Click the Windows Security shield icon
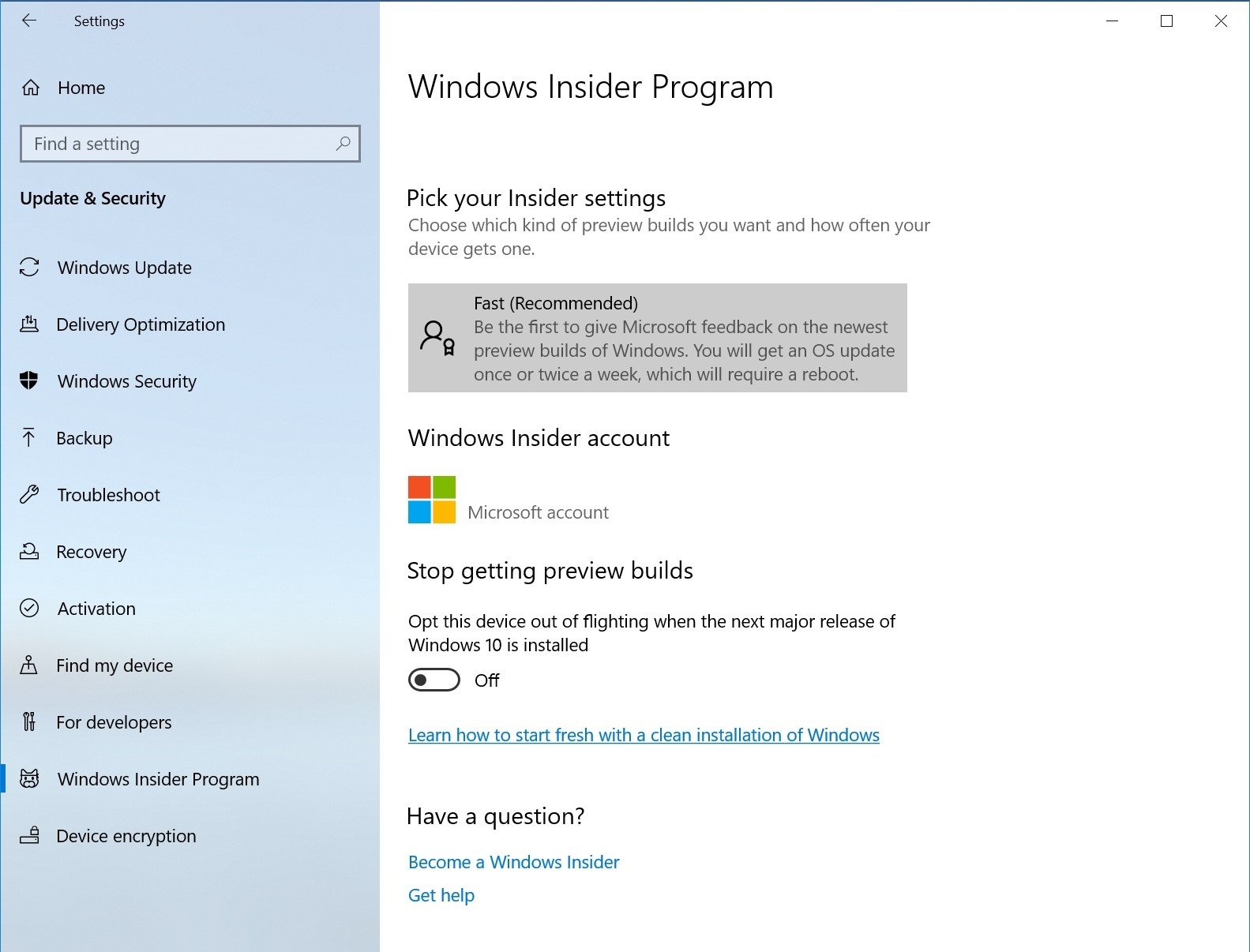The image size is (1250, 952). coord(29,381)
